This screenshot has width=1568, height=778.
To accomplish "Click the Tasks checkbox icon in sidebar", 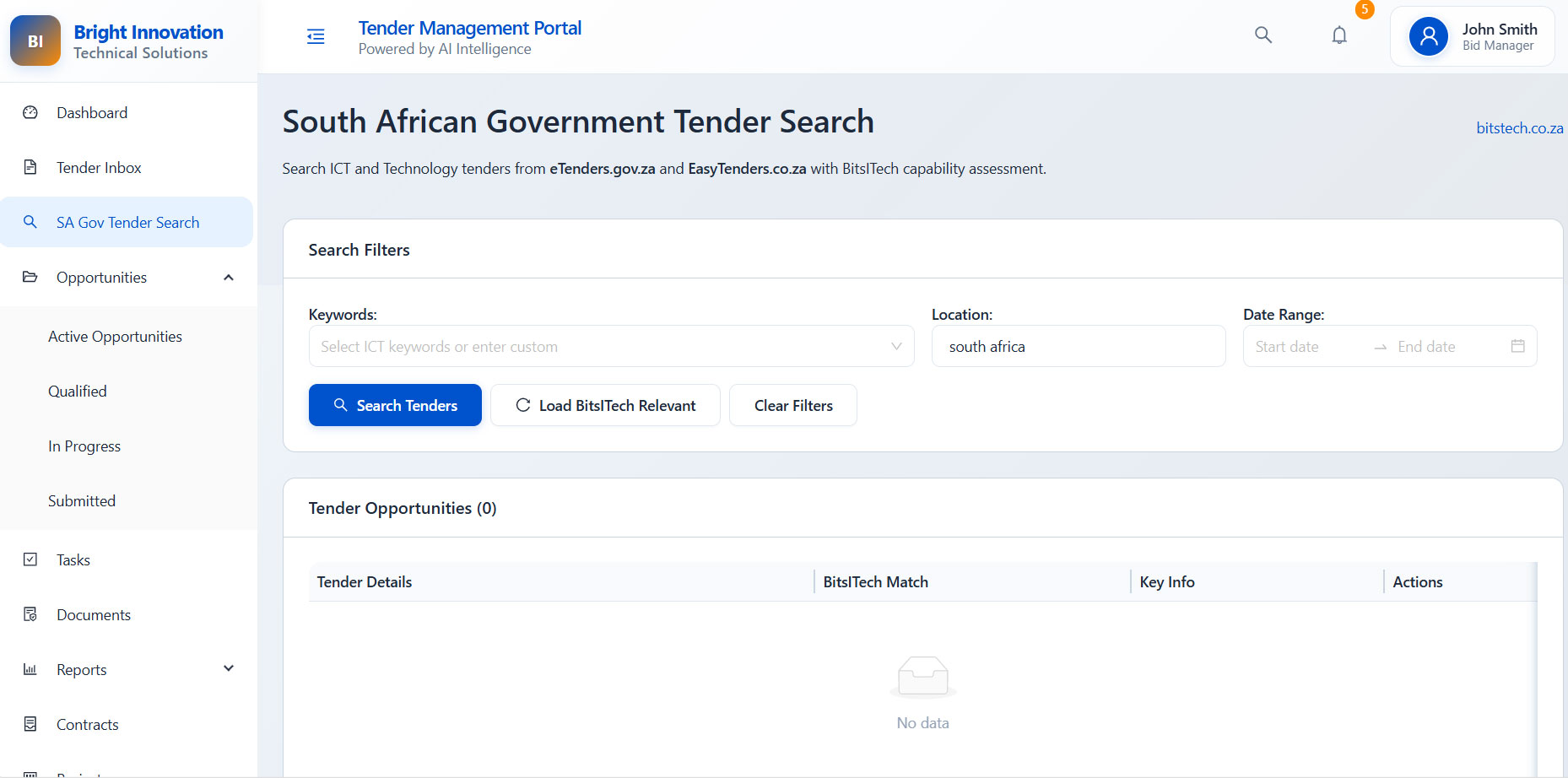I will [x=30, y=559].
